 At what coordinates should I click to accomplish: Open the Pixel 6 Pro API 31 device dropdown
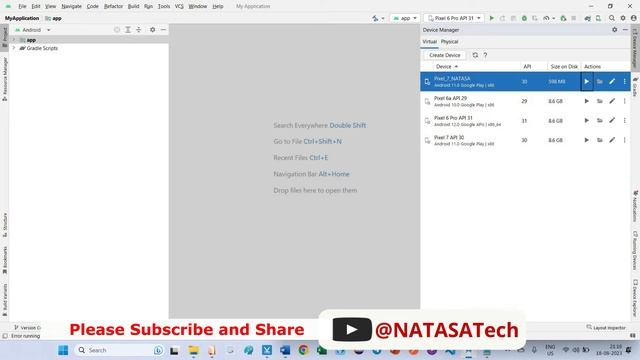[x=454, y=18]
